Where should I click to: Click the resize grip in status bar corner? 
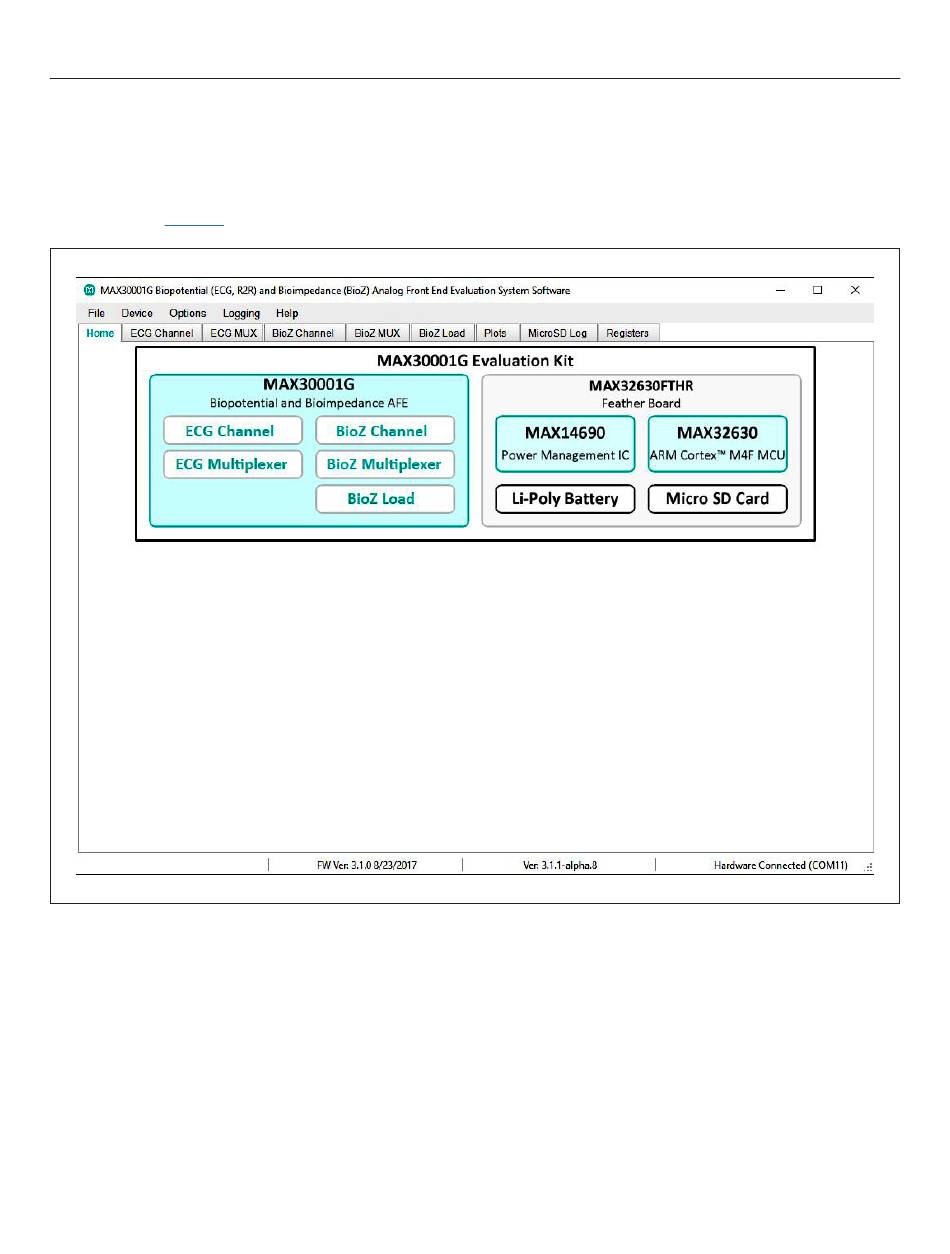pos(868,867)
